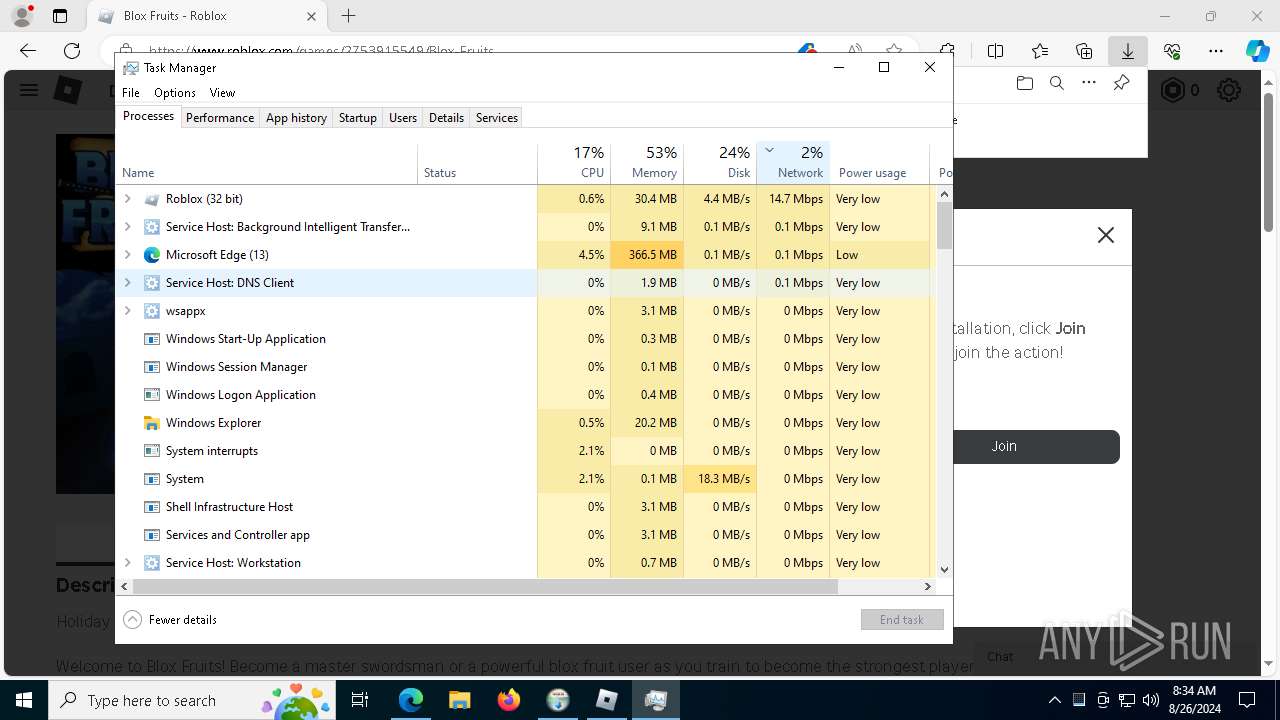
Task: Open File Explorer from the taskbar
Action: [459, 700]
